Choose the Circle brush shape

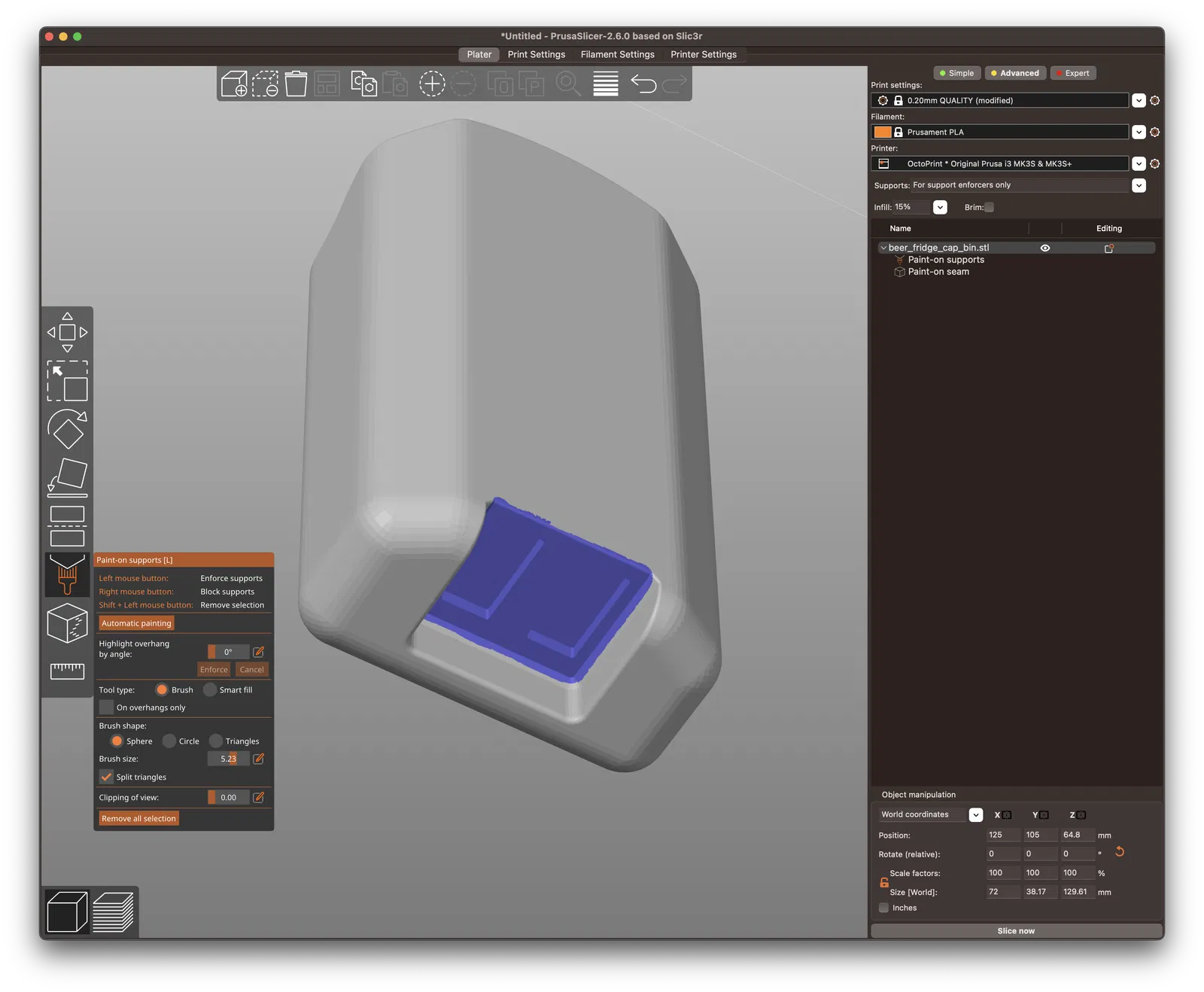point(169,741)
